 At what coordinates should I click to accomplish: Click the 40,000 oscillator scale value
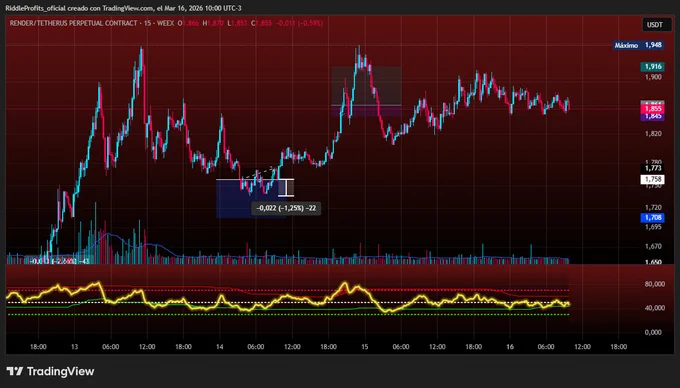click(654, 308)
